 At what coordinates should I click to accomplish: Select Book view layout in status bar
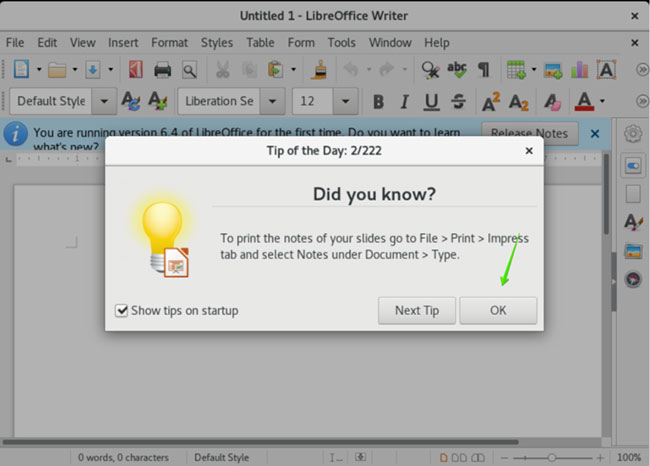tap(478, 458)
